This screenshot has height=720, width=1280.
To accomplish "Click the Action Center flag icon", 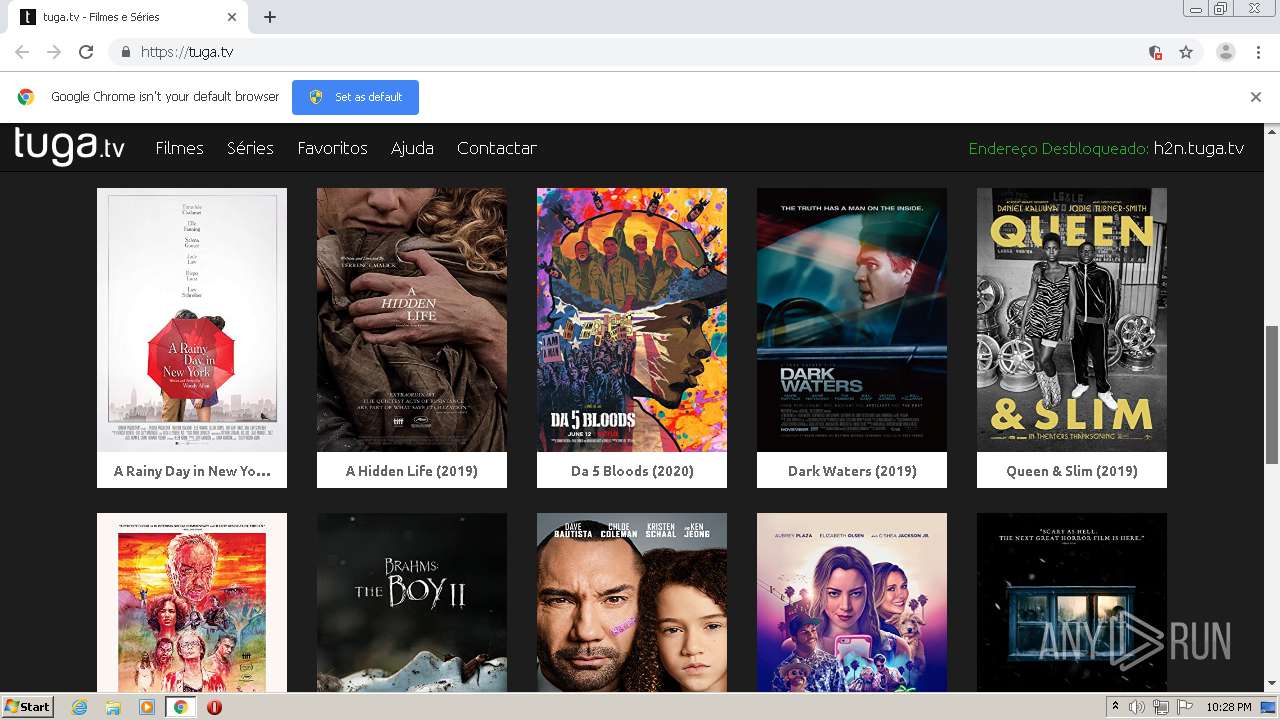I will (x=1184, y=707).
